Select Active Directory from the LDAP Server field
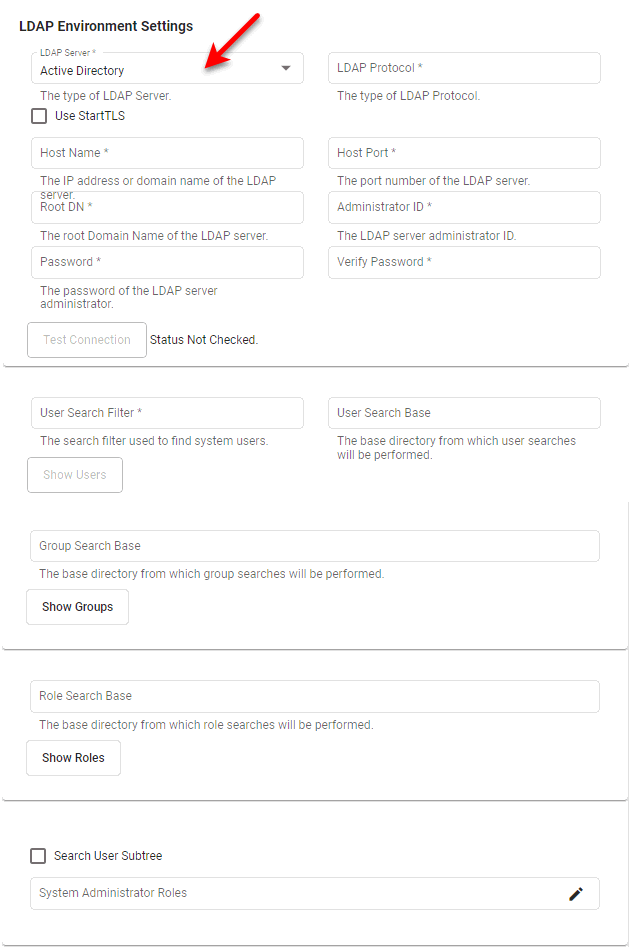 (150, 71)
